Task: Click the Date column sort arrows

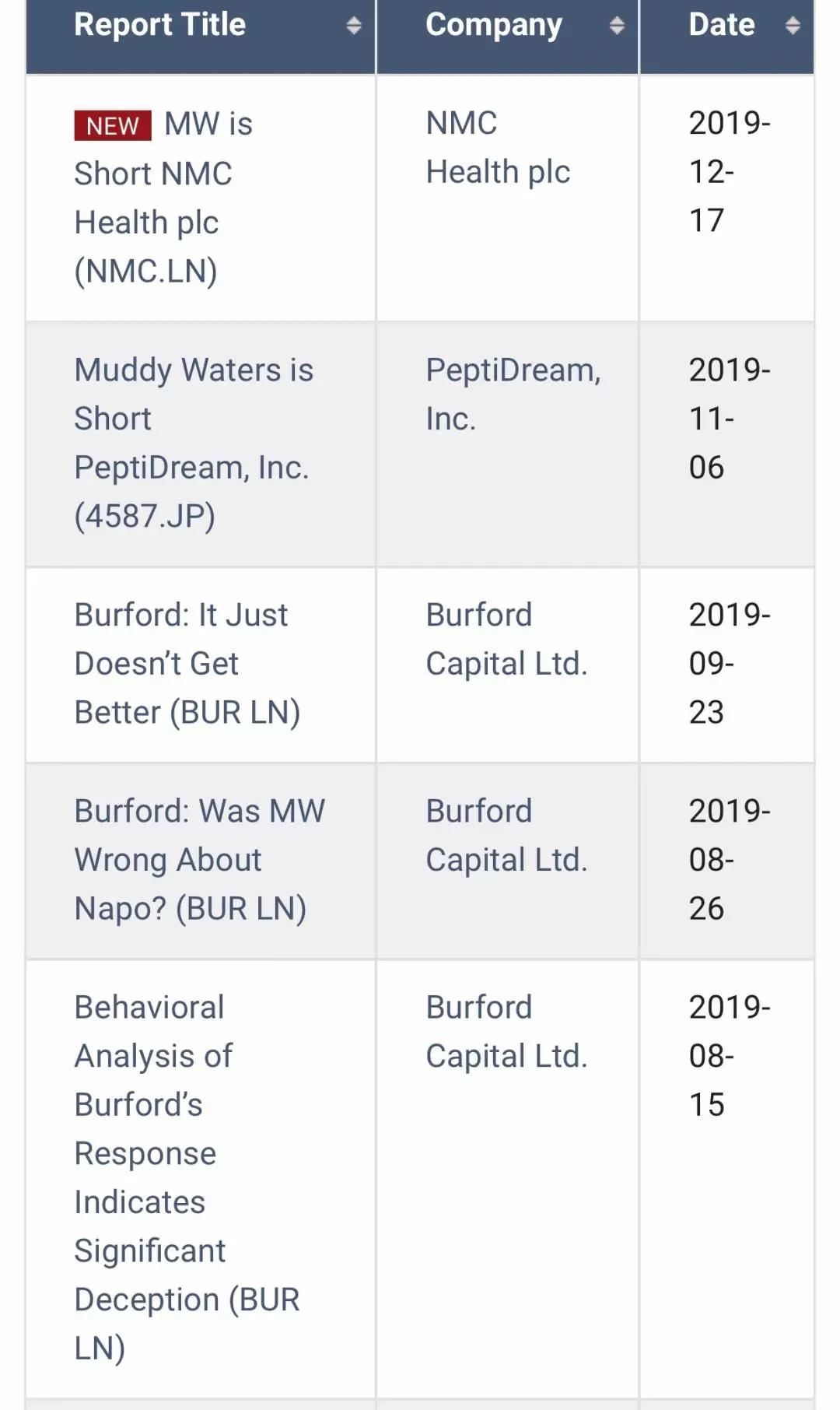Action: click(793, 26)
